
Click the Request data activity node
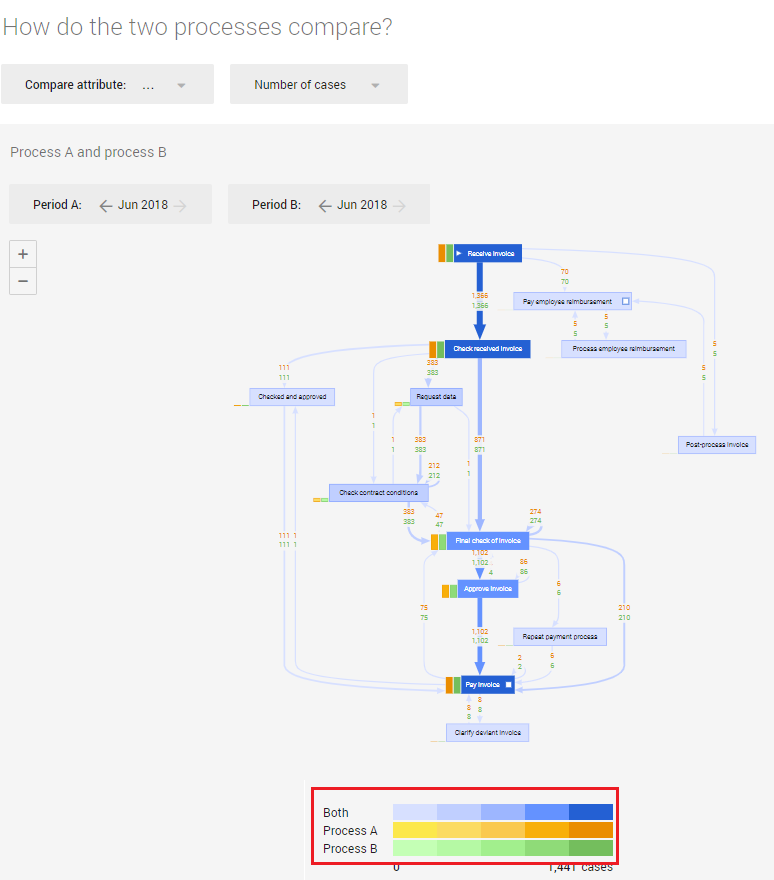coord(436,397)
